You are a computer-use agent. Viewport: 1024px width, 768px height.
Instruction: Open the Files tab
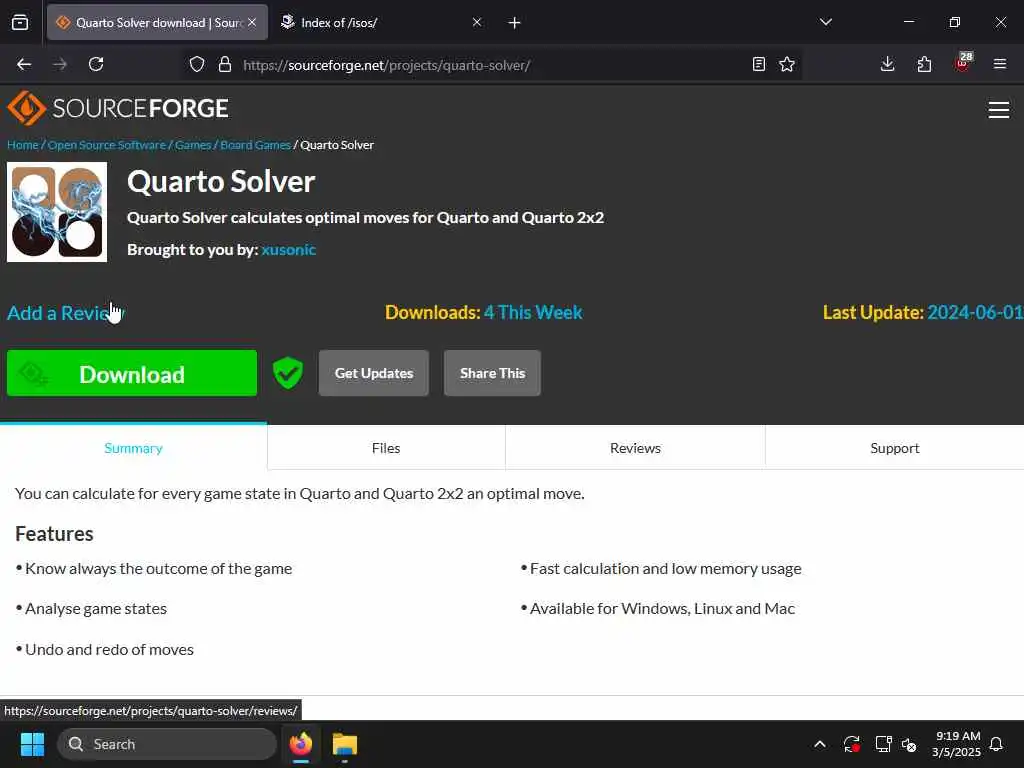coord(386,448)
